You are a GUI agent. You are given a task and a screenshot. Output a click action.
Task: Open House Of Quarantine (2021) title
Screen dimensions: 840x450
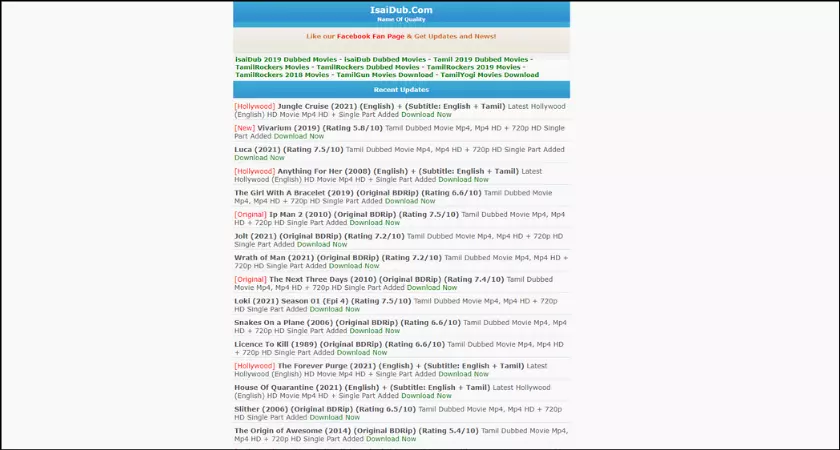click(362, 388)
